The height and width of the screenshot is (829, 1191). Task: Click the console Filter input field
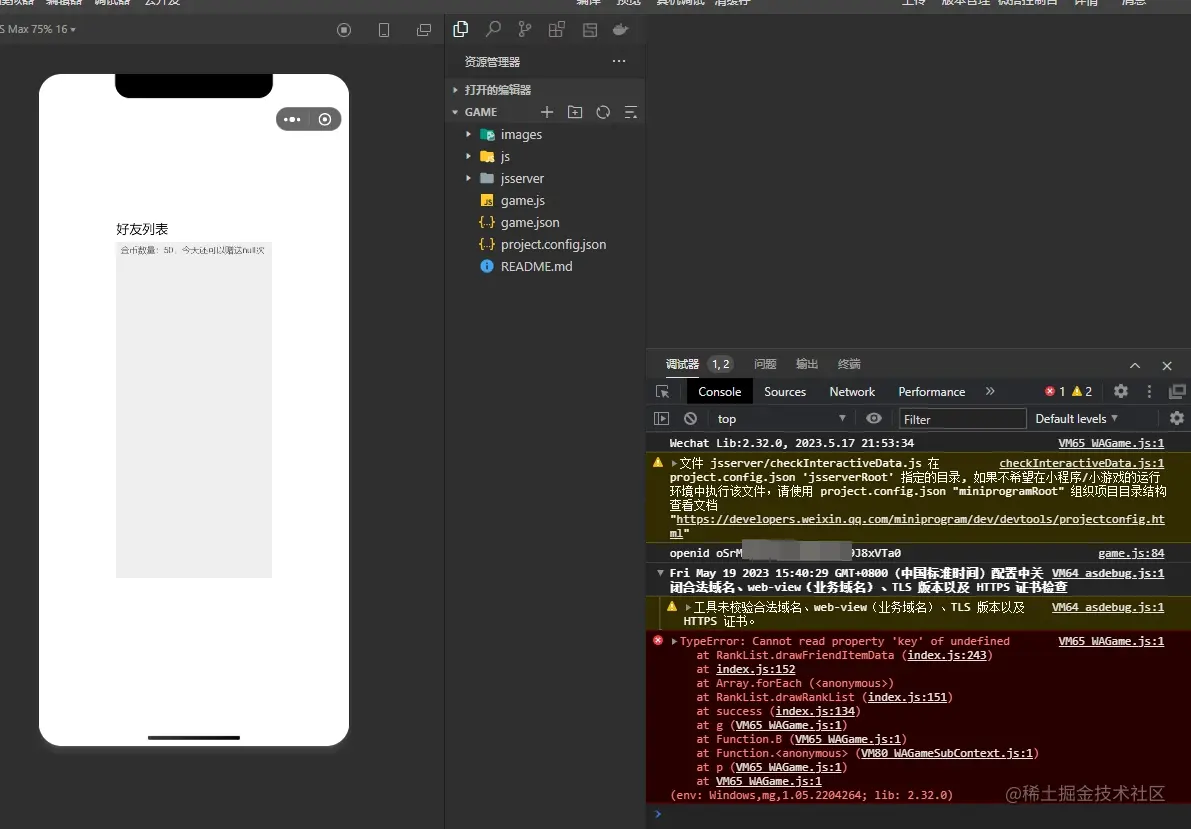(962, 419)
